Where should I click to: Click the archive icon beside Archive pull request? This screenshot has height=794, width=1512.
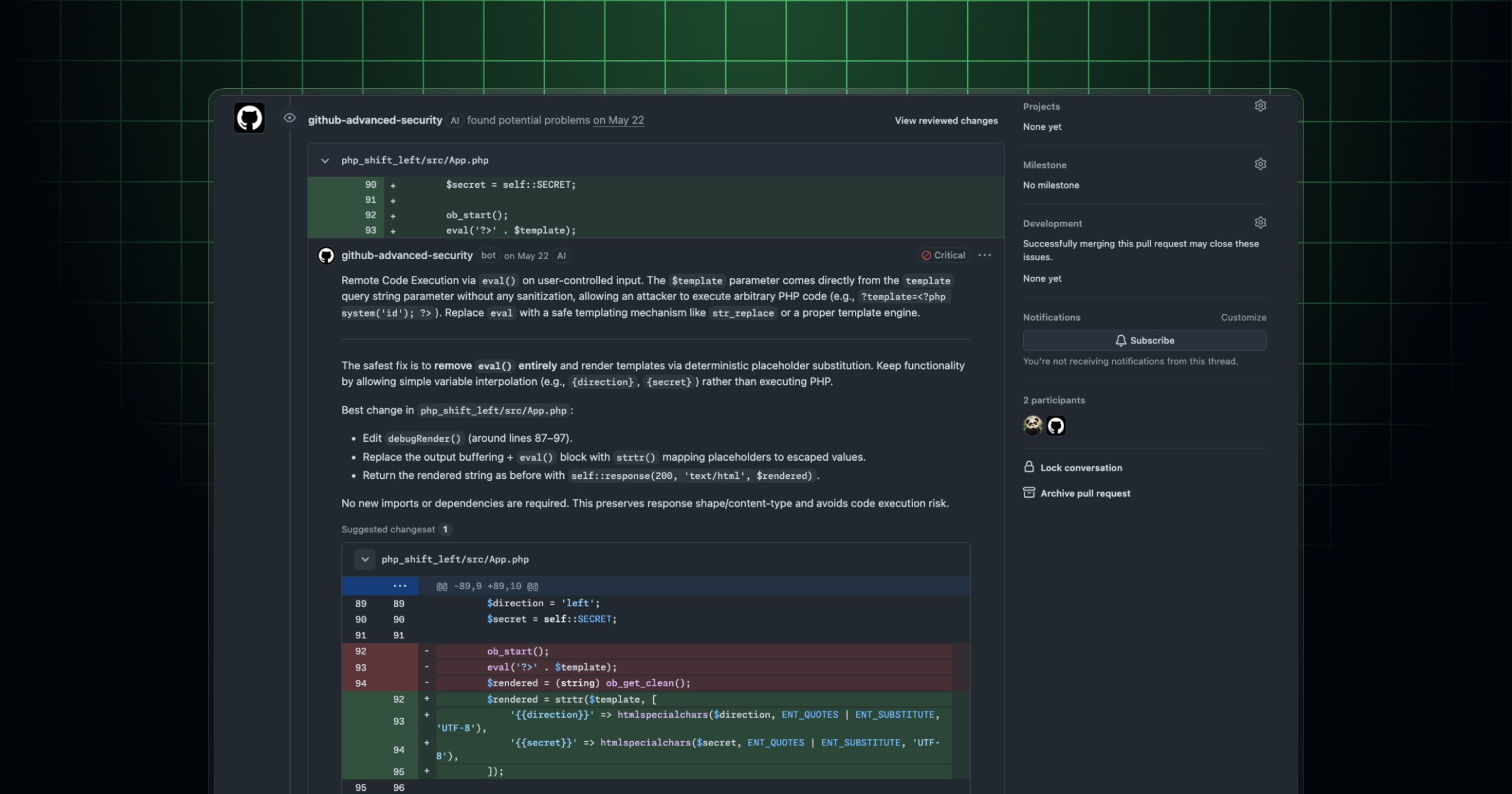coord(1029,493)
